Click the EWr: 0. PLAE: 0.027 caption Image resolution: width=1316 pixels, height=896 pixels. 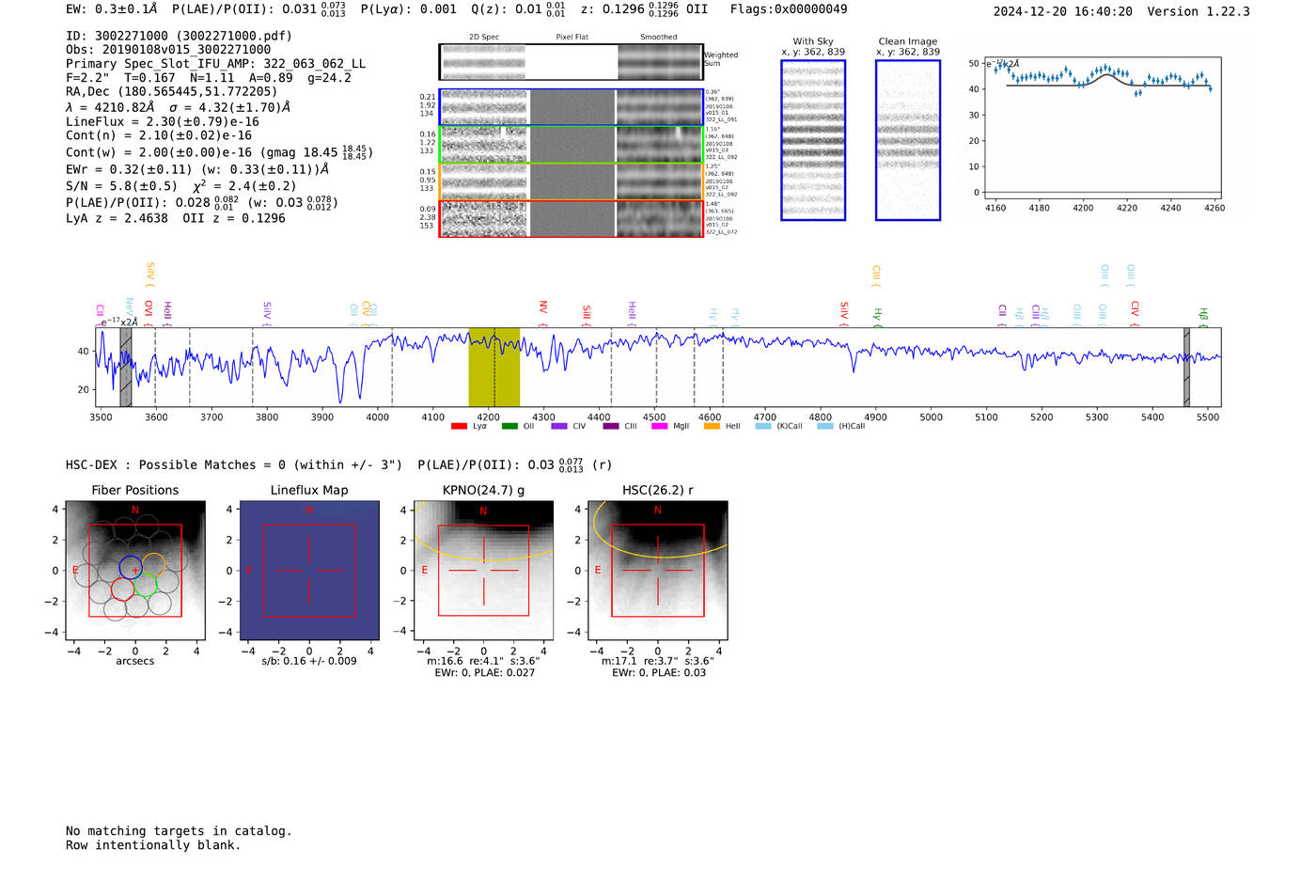(x=484, y=672)
